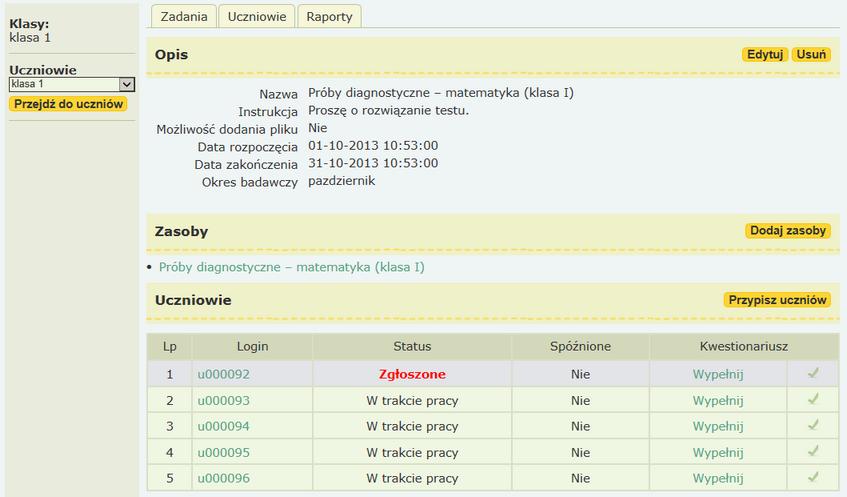Click the checkmark icon in row u000093
This screenshot has width=847, height=497.
(814, 399)
